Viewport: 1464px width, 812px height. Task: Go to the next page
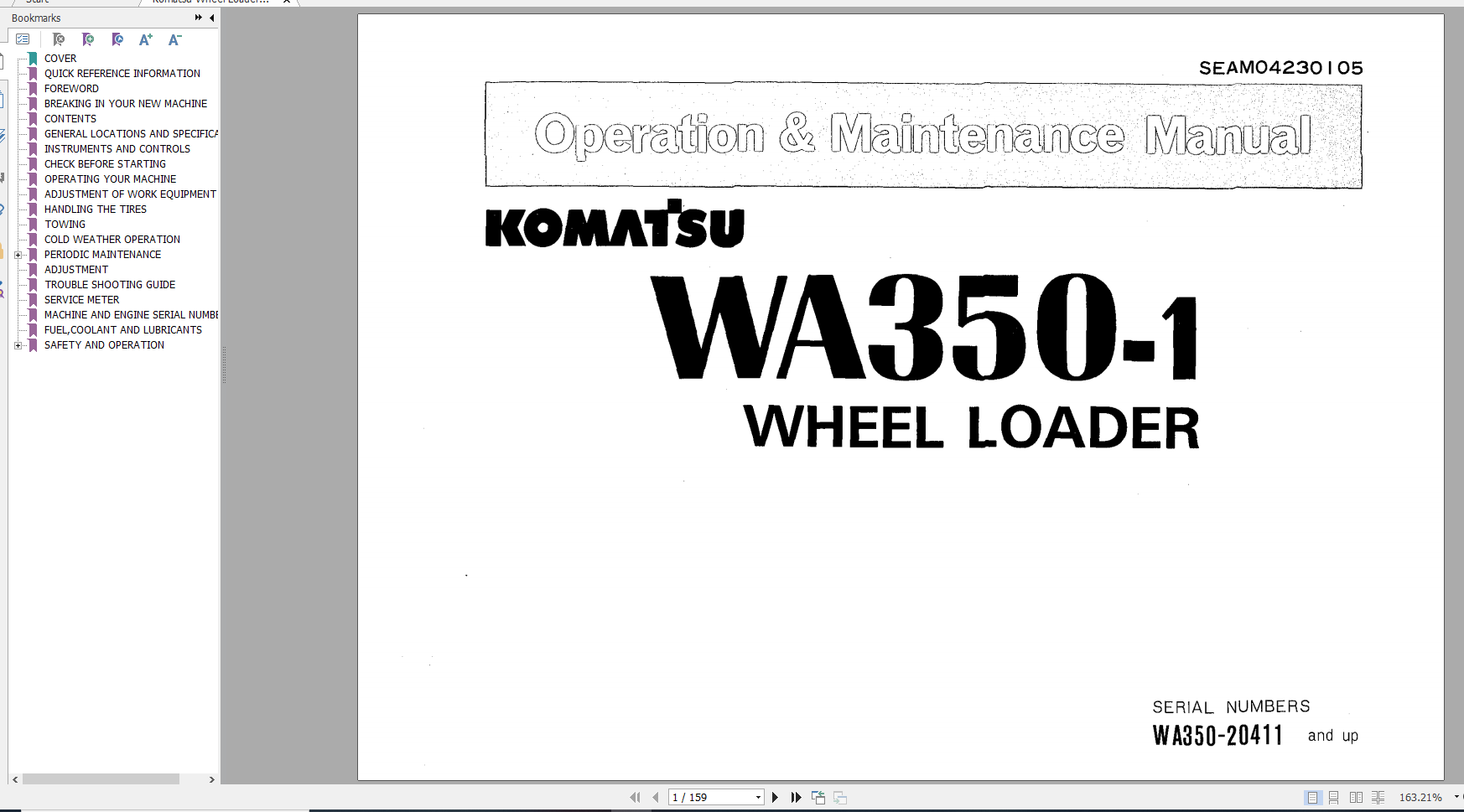pyautogui.click(x=775, y=798)
